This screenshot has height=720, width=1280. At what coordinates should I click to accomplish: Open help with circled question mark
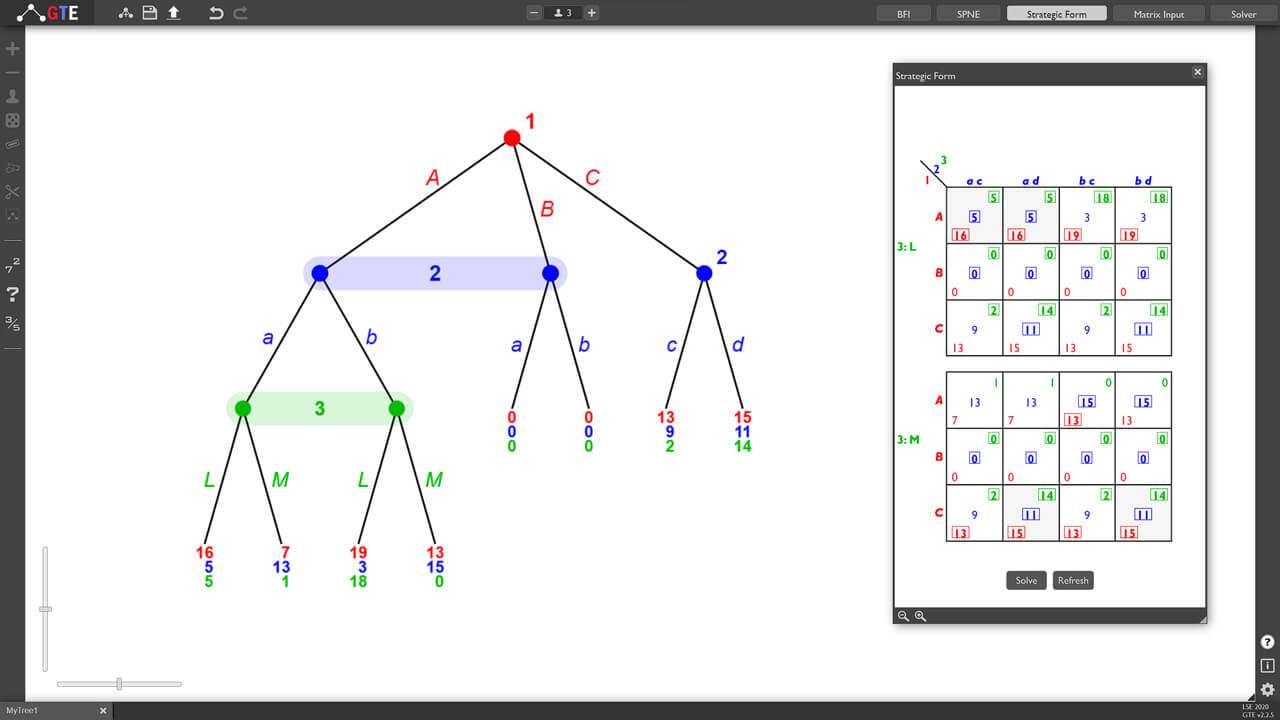tap(1267, 642)
